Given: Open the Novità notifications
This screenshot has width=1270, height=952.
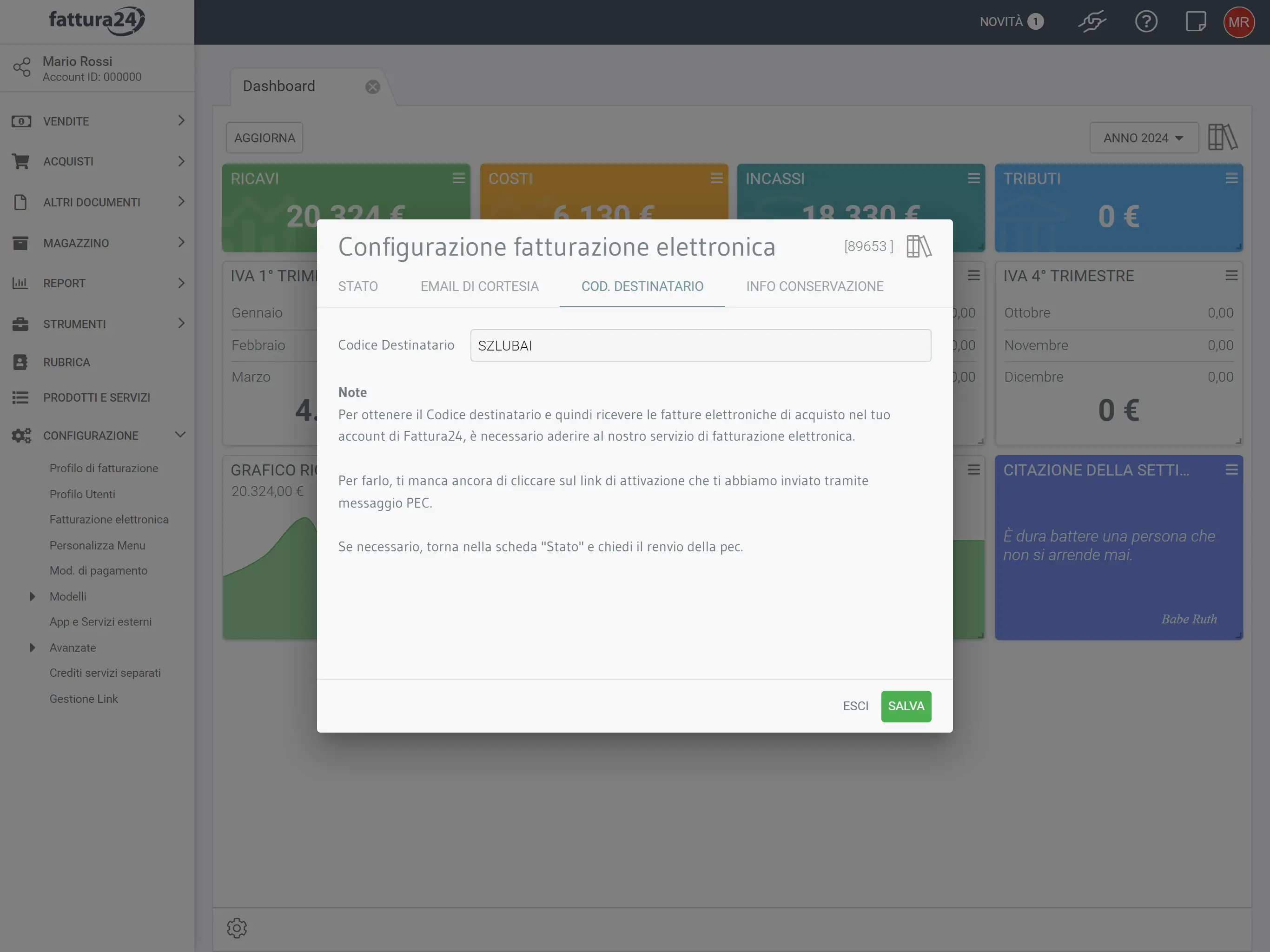Looking at the screenshot, I should (1012, 22).
